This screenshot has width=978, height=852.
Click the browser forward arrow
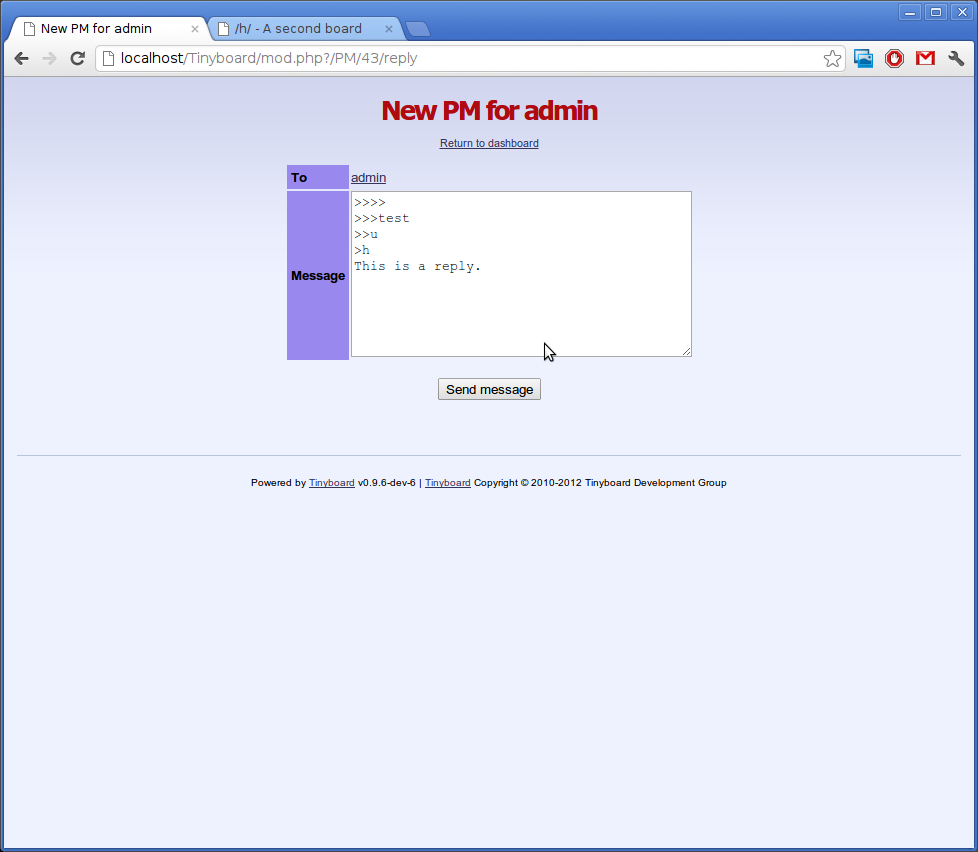49,59
